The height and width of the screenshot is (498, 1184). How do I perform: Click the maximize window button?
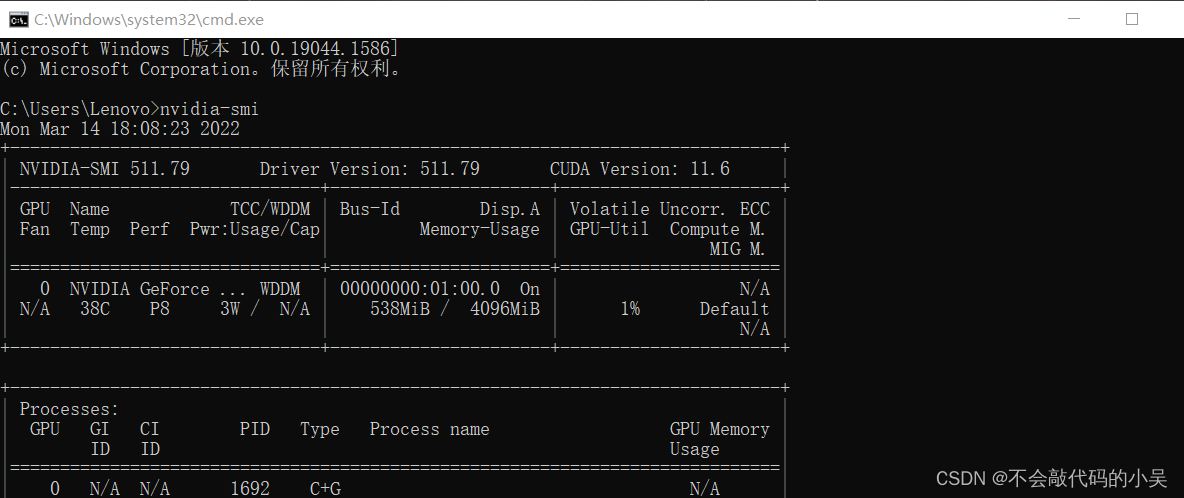pyautogui.click(x=1131, y=20)
